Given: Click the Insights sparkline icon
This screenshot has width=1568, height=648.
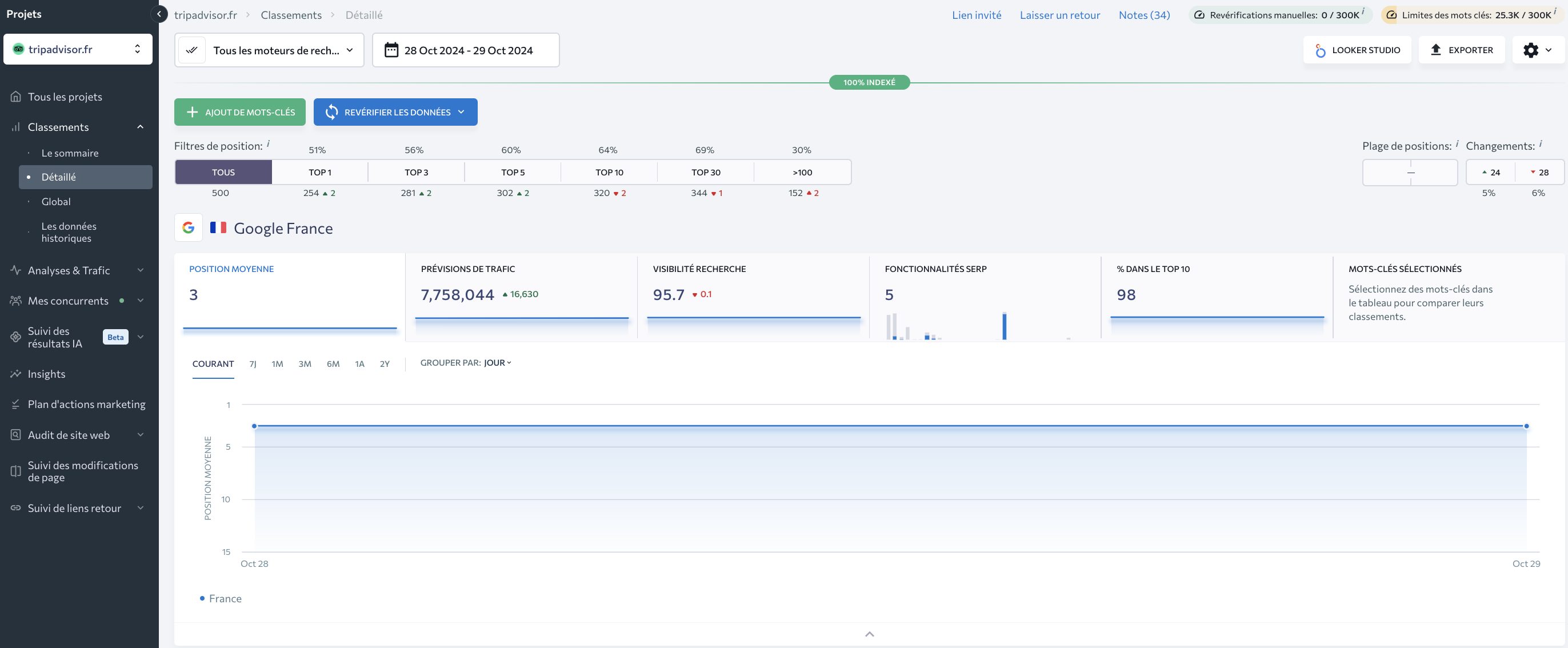Looking at the screenshot, I should pyautogui.click(x=16, y=374).
